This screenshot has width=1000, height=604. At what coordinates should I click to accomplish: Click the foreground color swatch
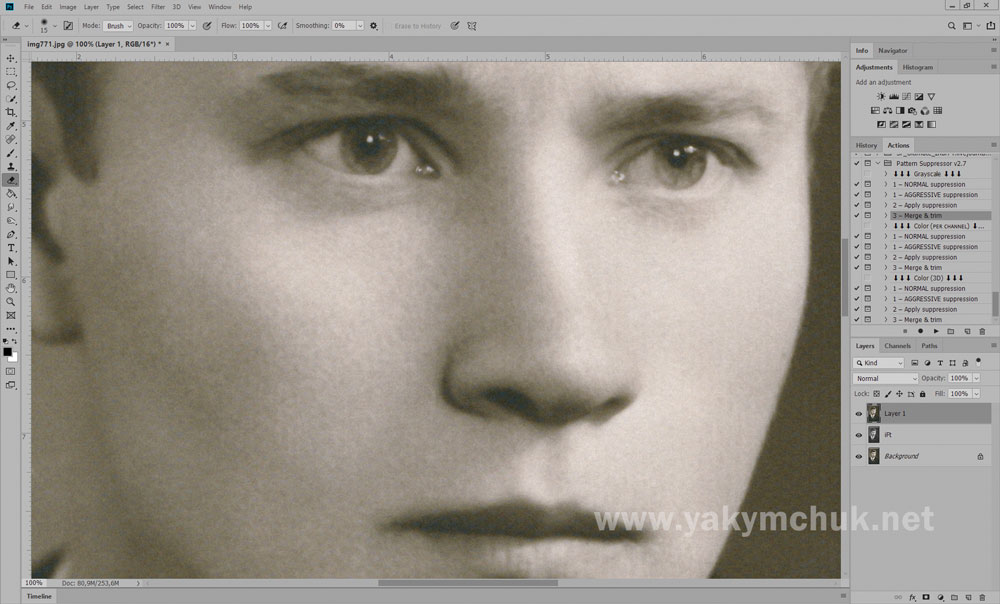[x=7, y=352]
